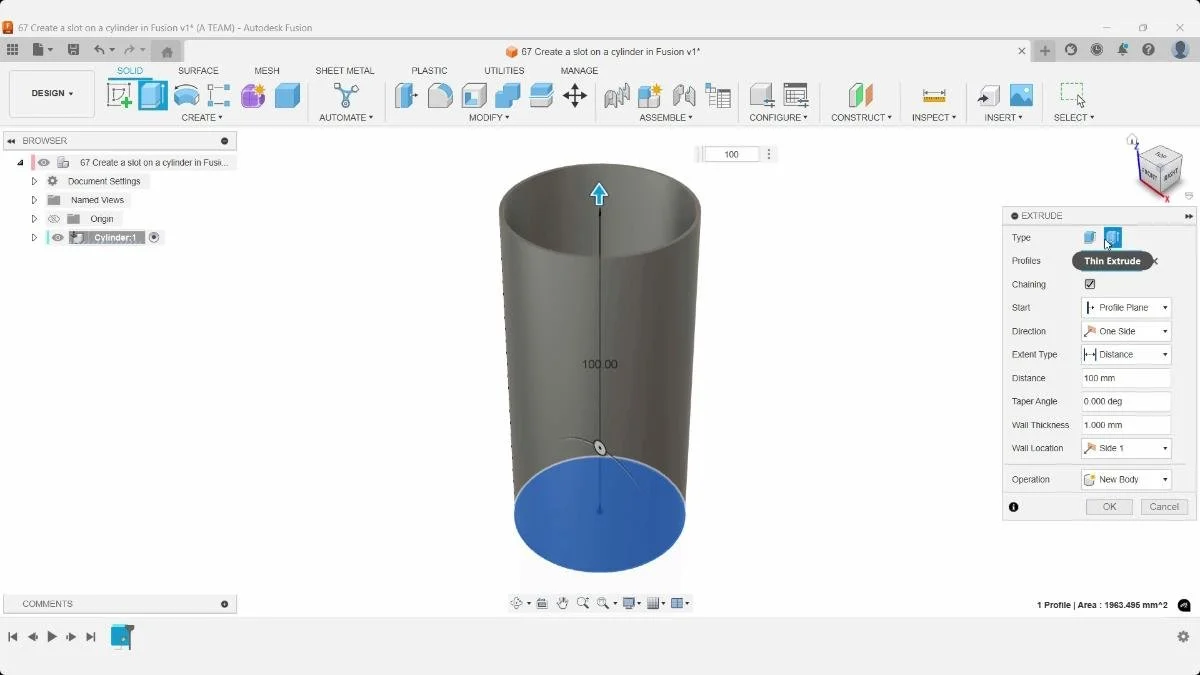Click the New Component icon

[650, 95]
